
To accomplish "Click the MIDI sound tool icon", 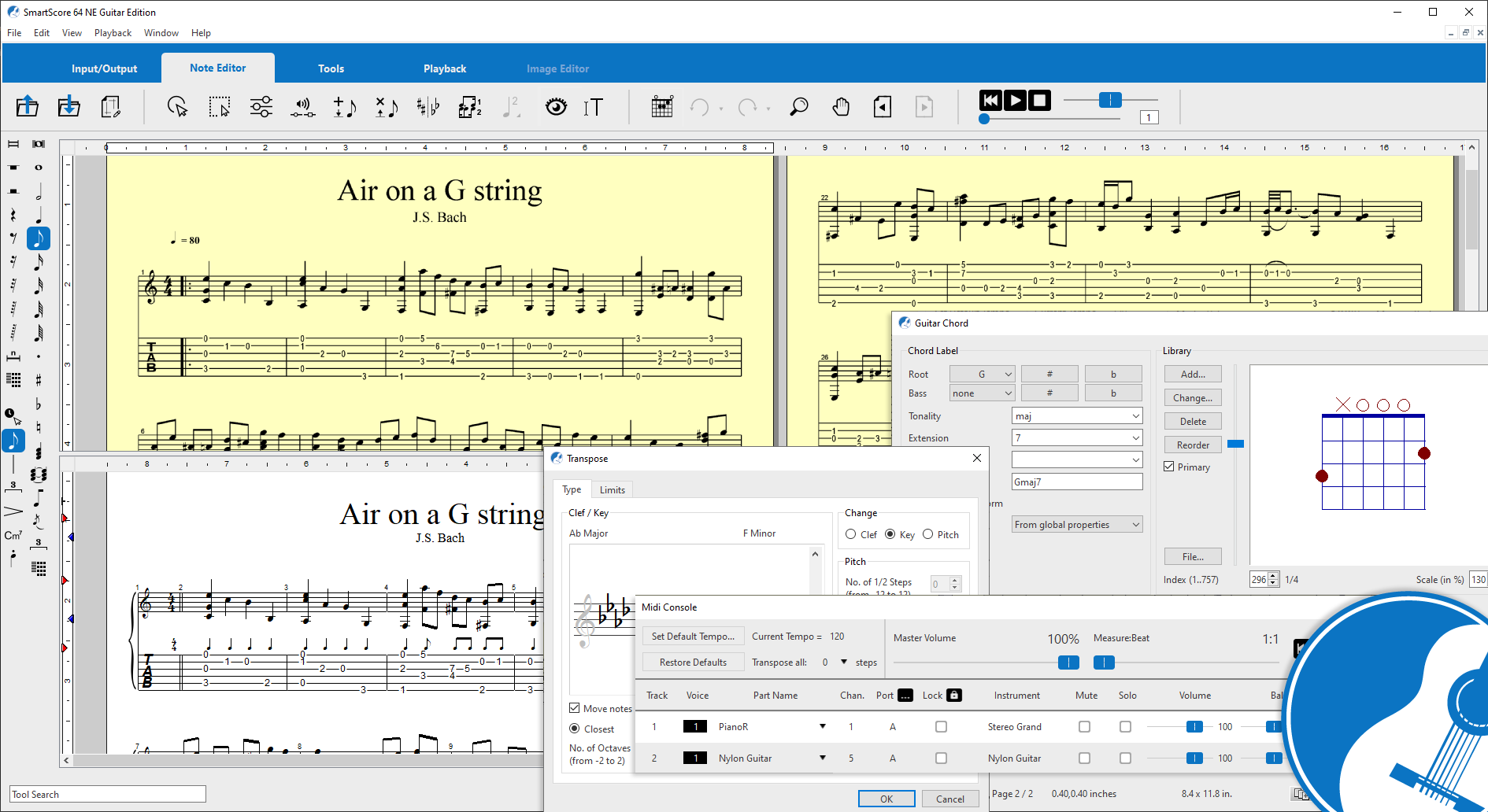I will coord(303,106).
